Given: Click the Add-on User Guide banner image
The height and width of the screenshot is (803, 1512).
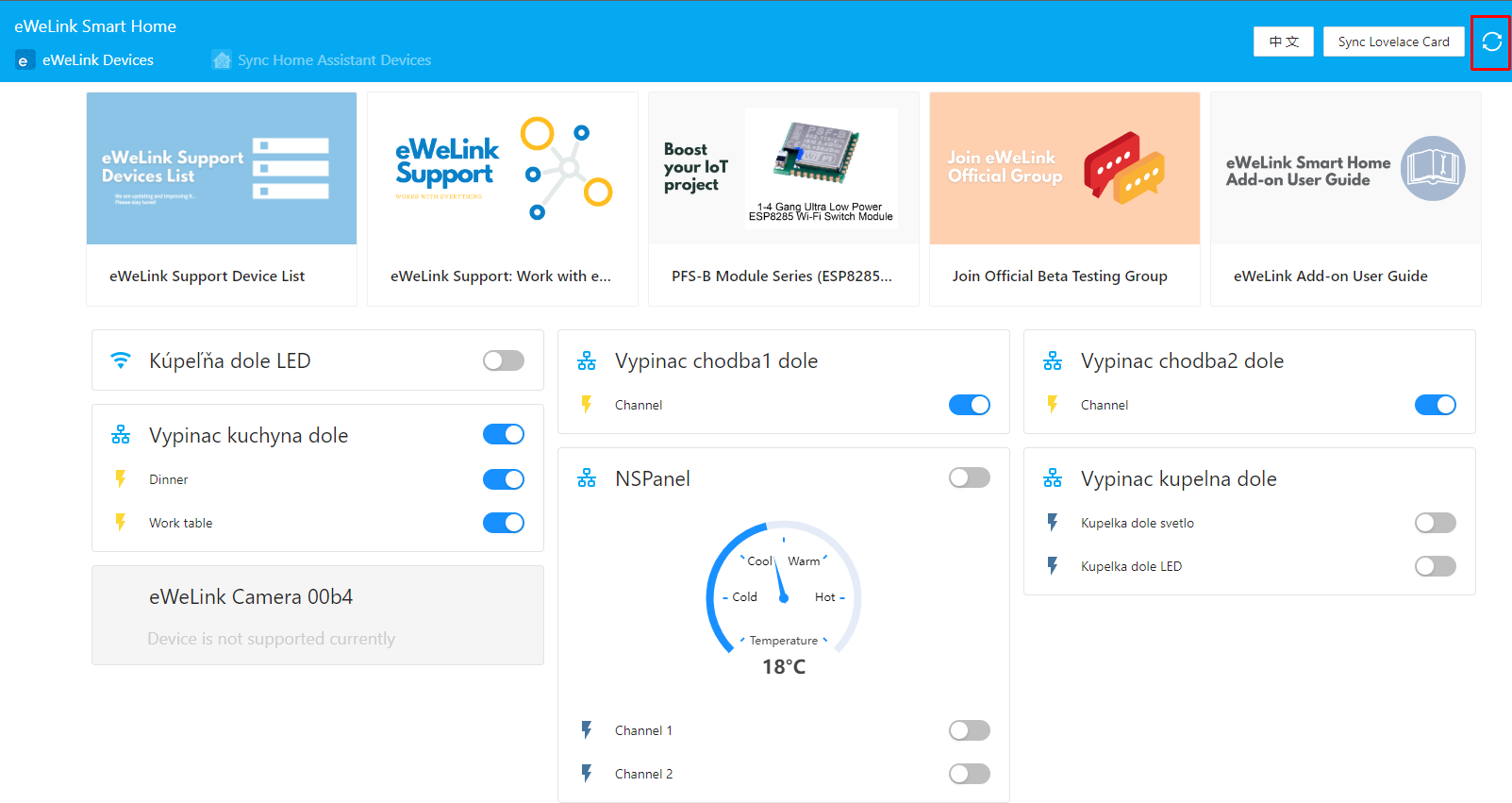Looking at the screenshot, I should click(x=1346, y=168).
